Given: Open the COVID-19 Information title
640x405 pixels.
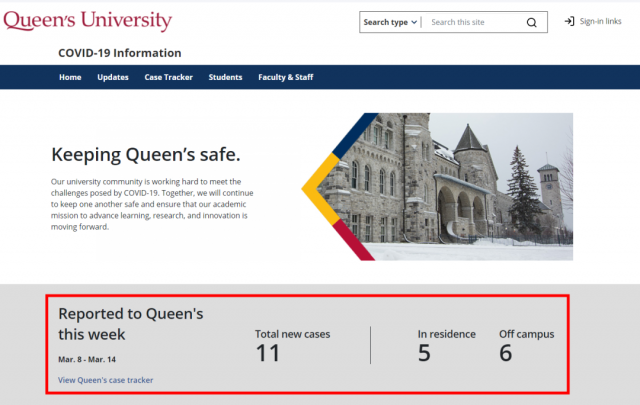Looking at the screenshot, I should (120, 53).
